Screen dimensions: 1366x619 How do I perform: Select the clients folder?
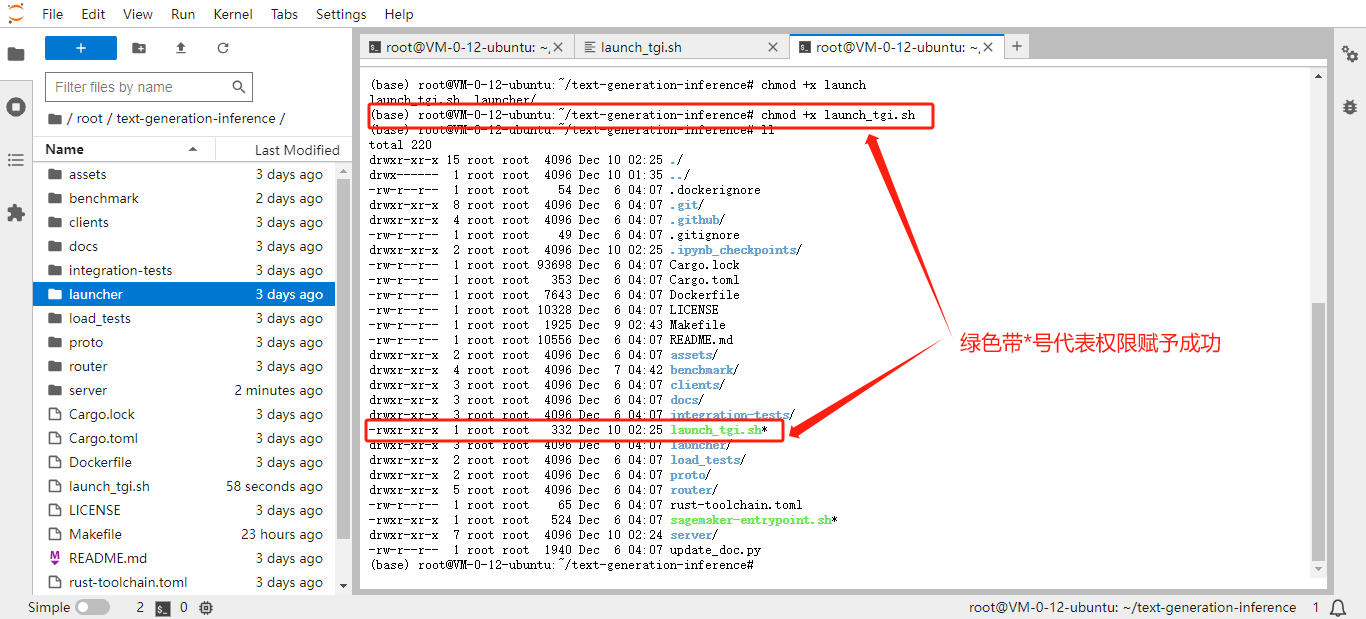184,222
